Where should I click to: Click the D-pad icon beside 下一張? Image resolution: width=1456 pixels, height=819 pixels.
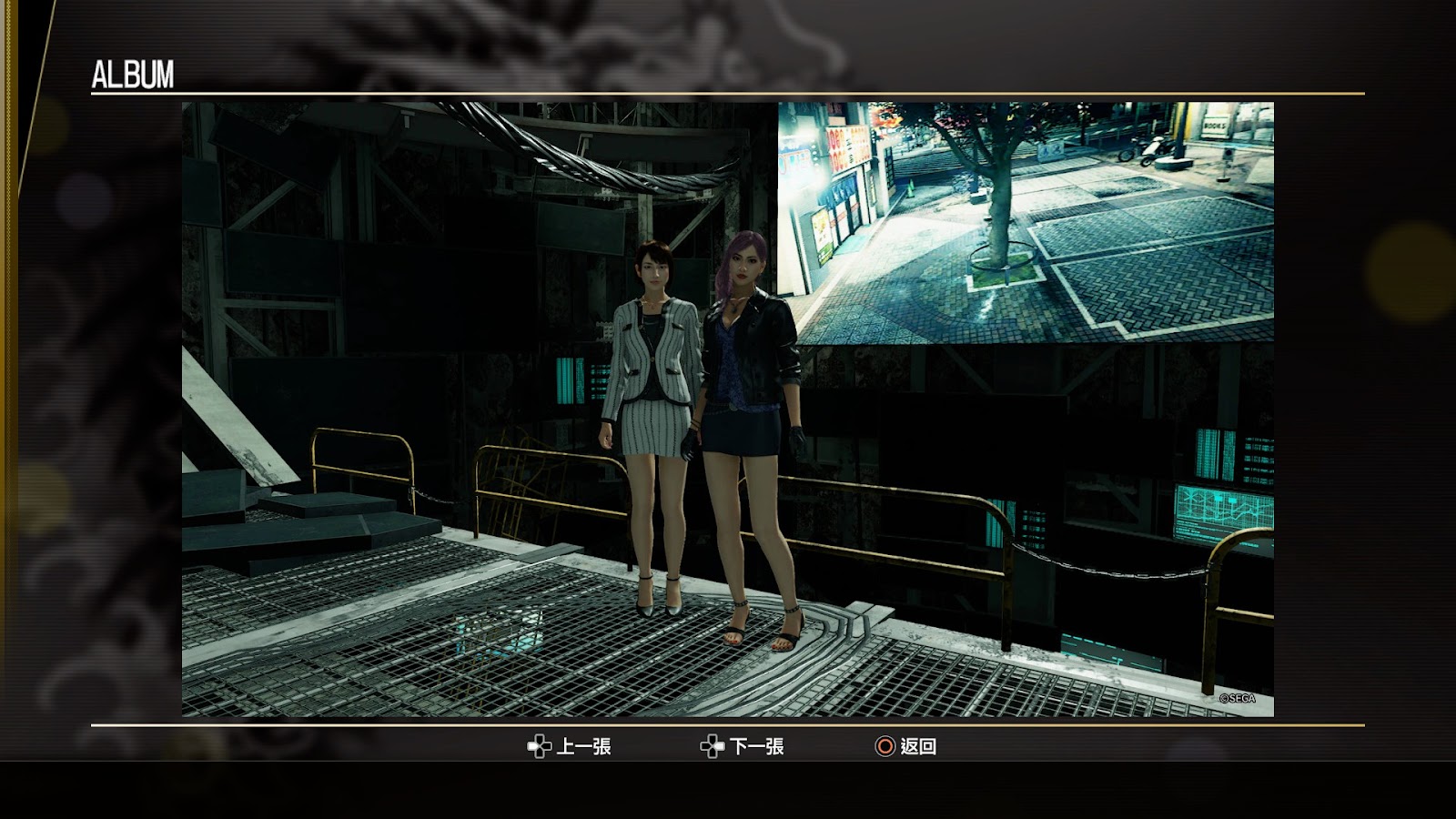click(713, 747)
